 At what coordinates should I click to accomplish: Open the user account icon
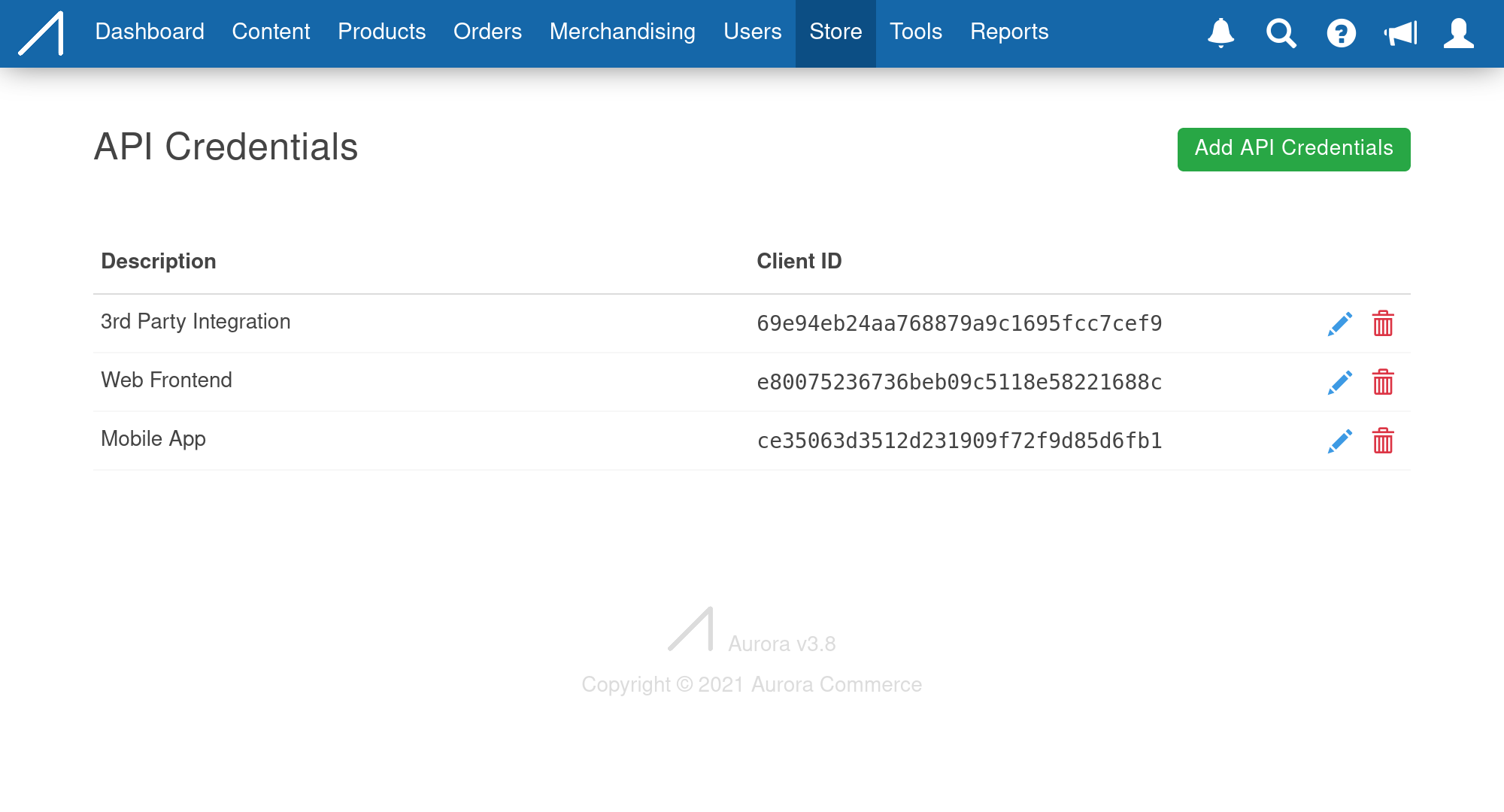(1458, 33)
